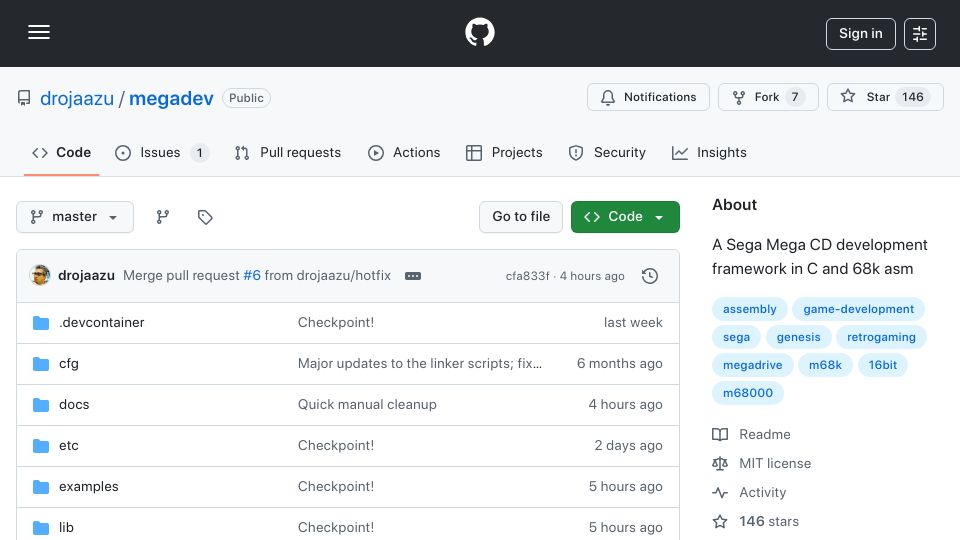Select the retrogaming topic tag

(881, 337)
